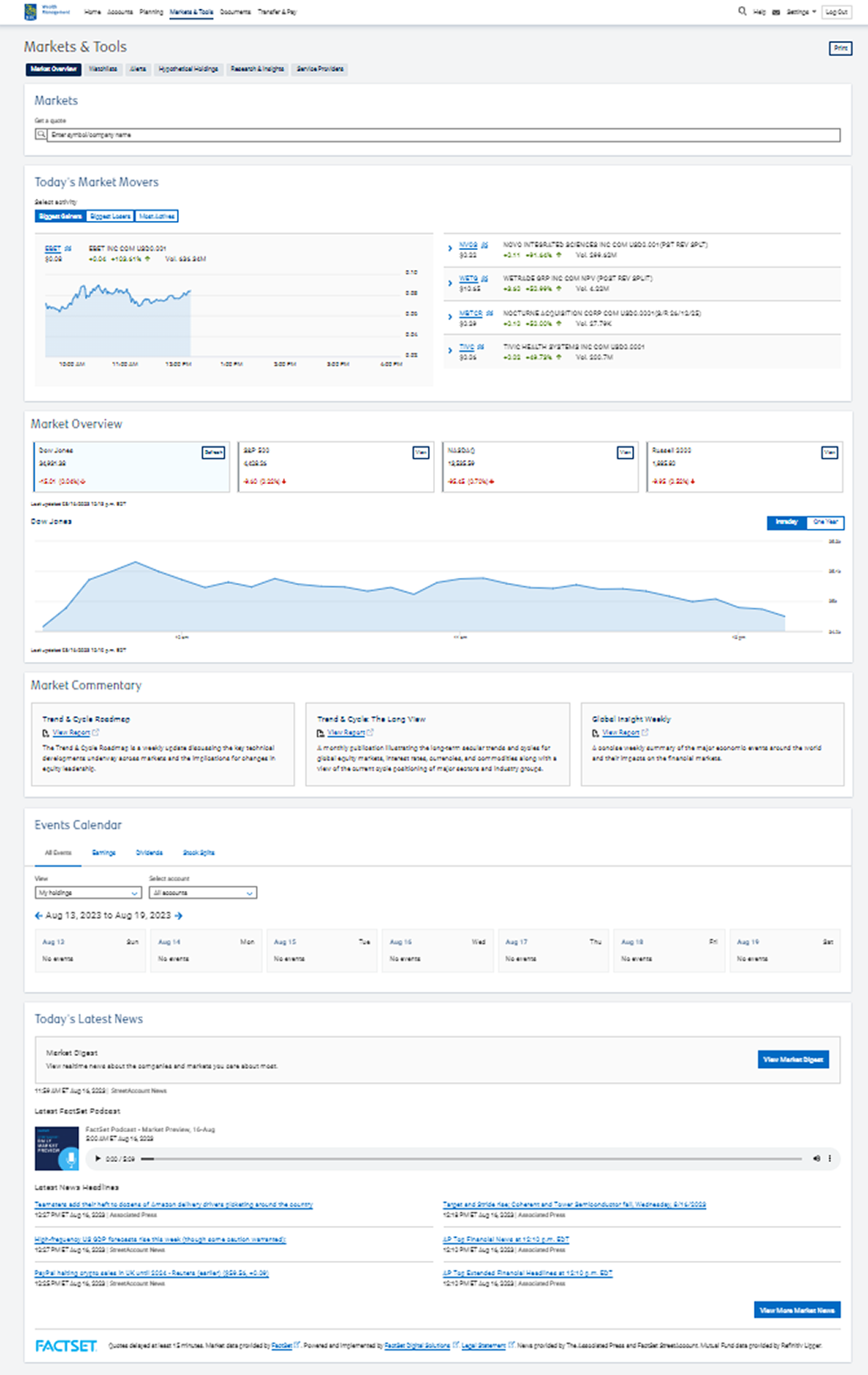
Task: Open the Settings dropdown in the header
Action: [801, 12]
